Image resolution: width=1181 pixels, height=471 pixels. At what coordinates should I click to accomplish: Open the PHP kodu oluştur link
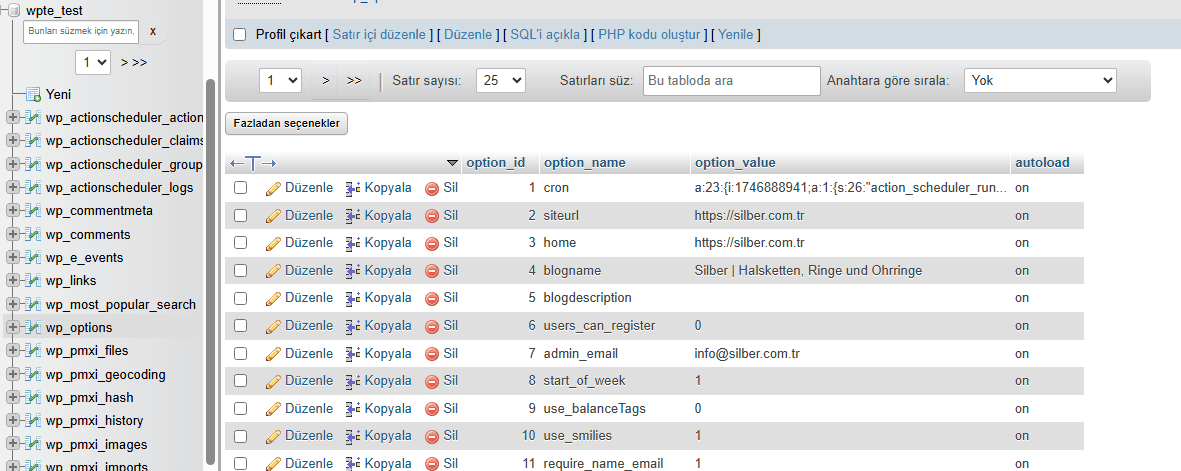tap(650, 35)
